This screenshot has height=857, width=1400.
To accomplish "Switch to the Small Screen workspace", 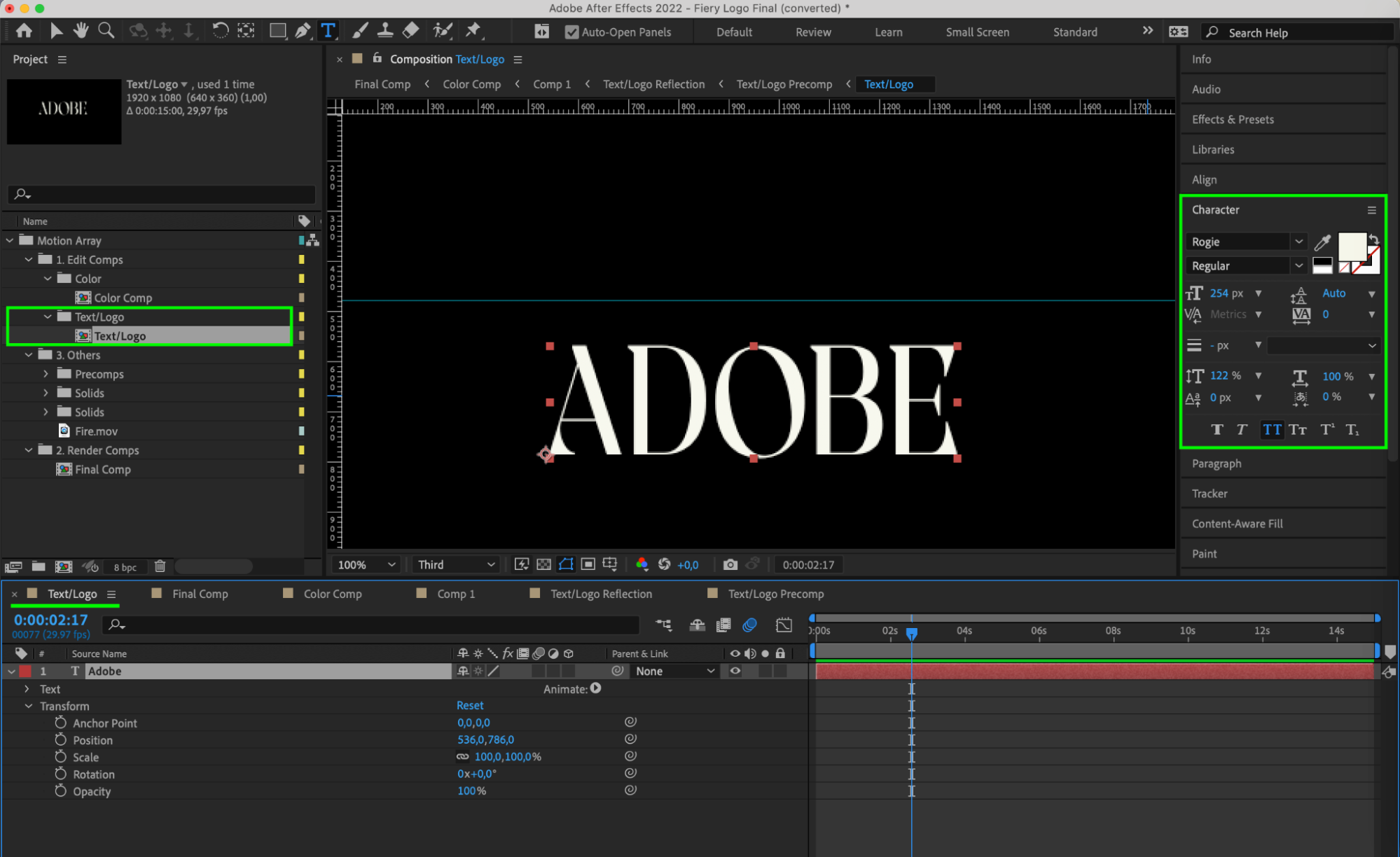I will pyautogui.click(x=977, y=32).
